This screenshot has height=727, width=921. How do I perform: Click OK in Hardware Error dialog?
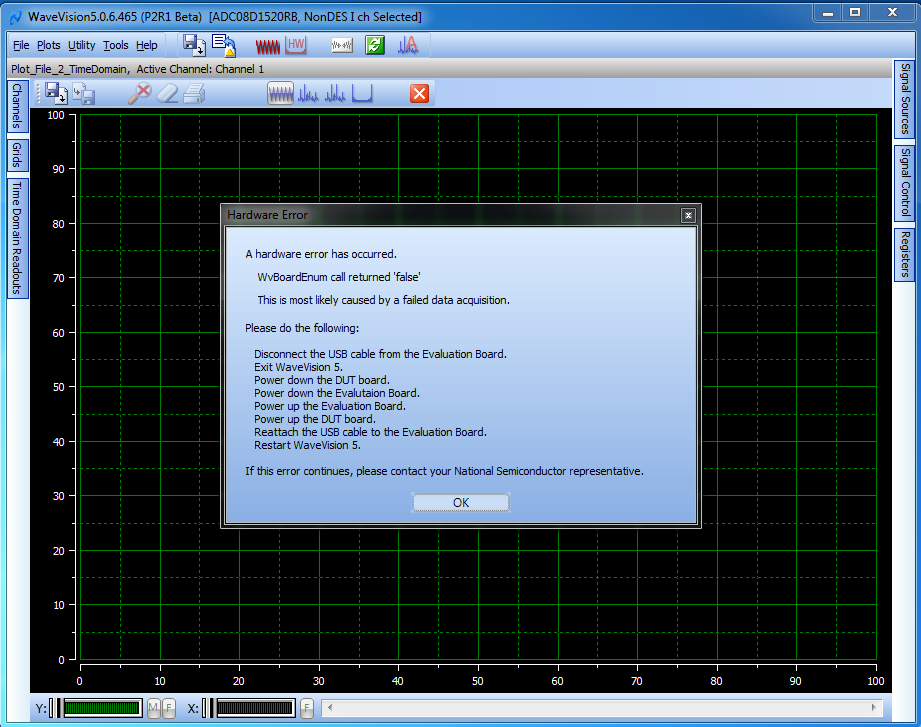461,503
